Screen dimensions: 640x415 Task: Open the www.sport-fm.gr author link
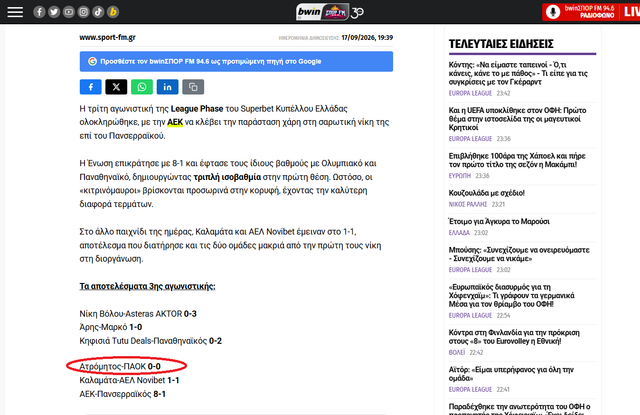107,37
